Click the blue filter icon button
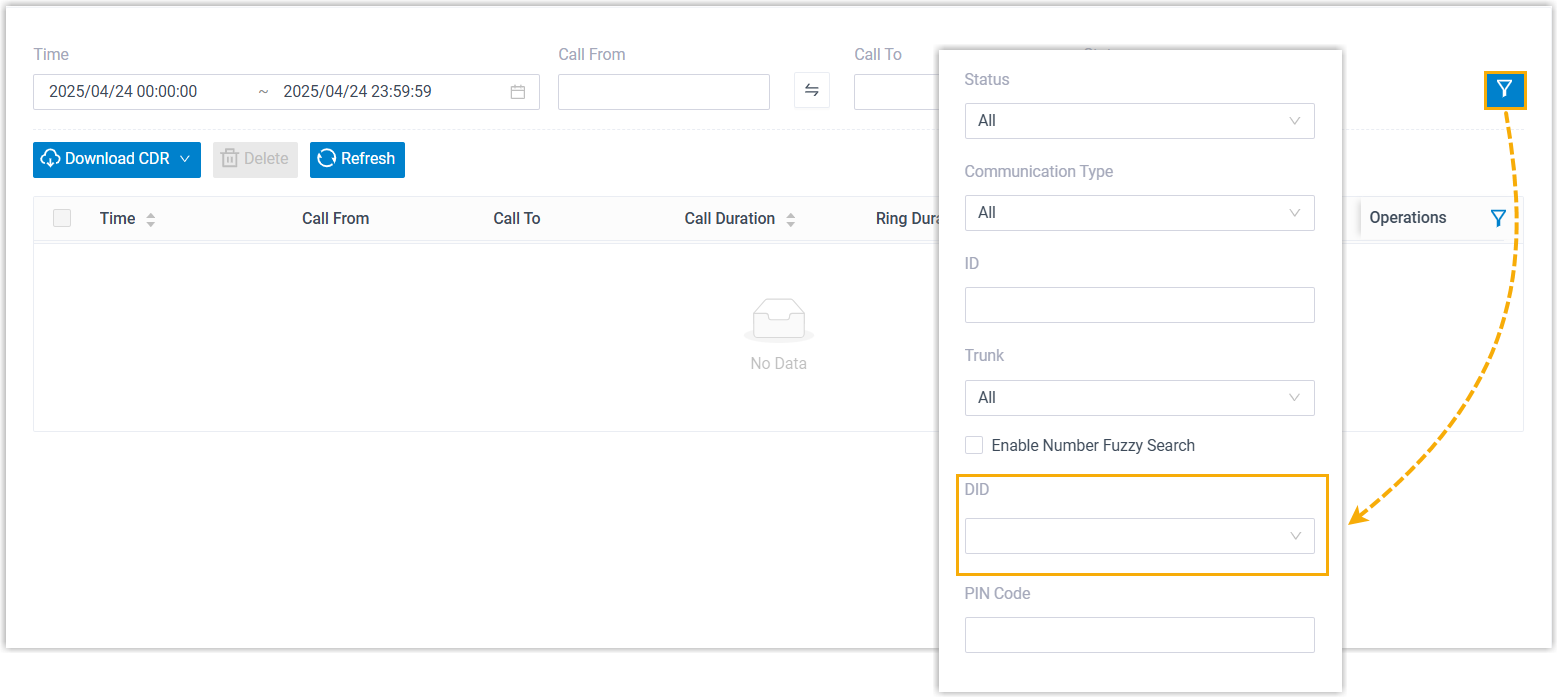The height and width of the screenshot is (698, 1558). click(1504, 91)
